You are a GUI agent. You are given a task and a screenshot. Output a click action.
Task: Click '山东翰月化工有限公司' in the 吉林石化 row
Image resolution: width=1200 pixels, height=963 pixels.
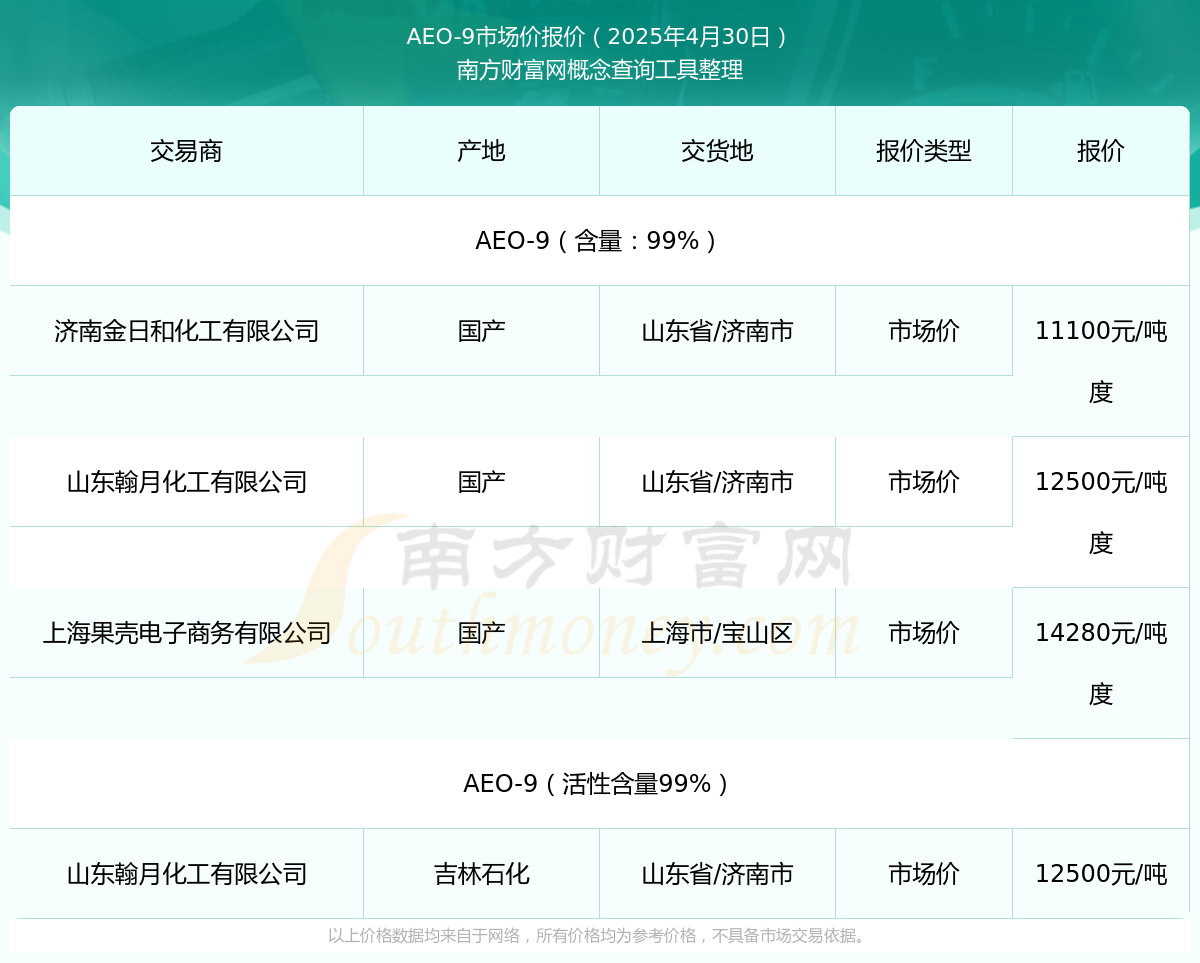pos(186,874)
